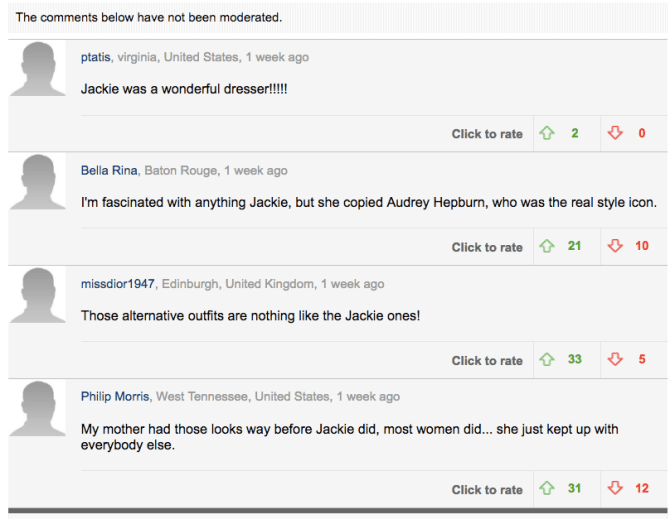The height and width of the screenshot is (519, 670).
Task: Downvote missdior1947's comment
Action: point(615,360)
